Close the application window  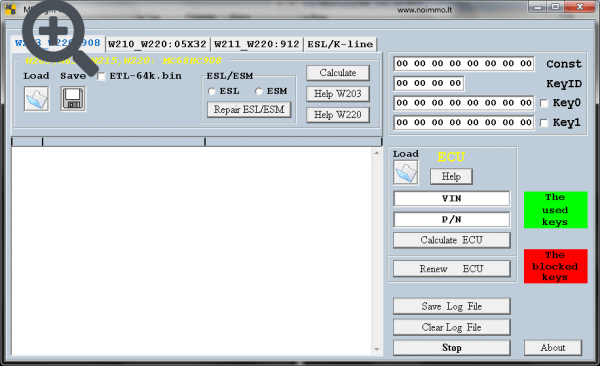(x=580, y=7)
